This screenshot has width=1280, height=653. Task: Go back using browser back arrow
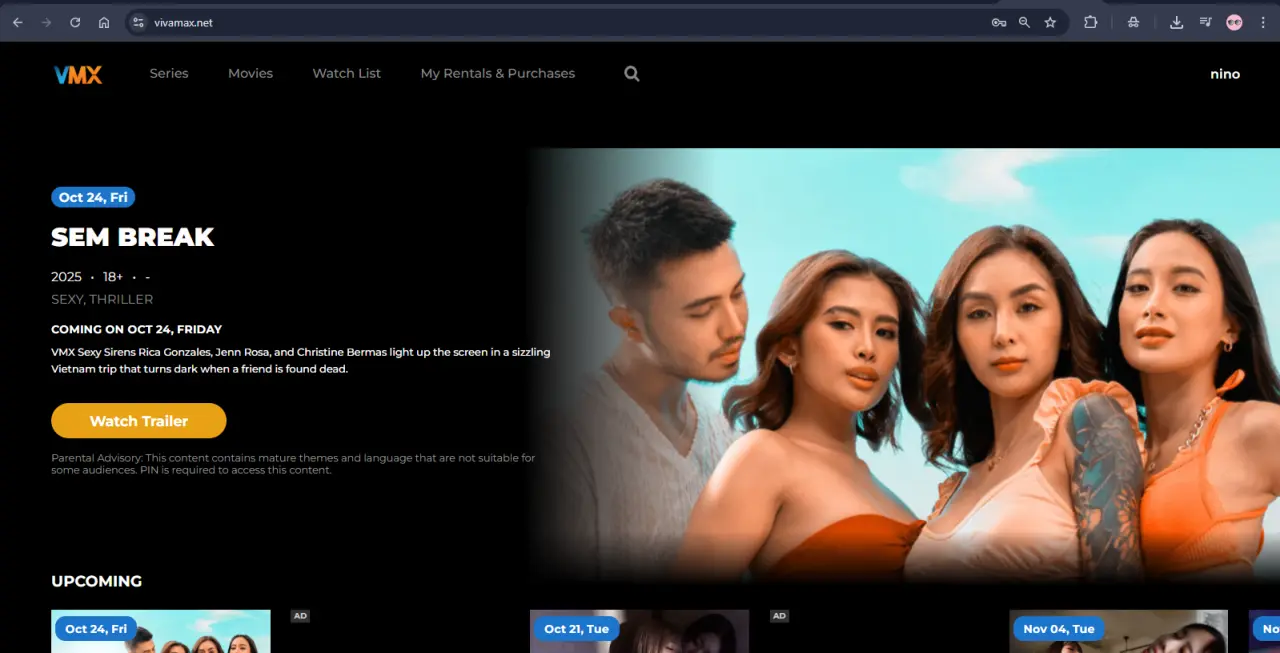pos(17,22)
